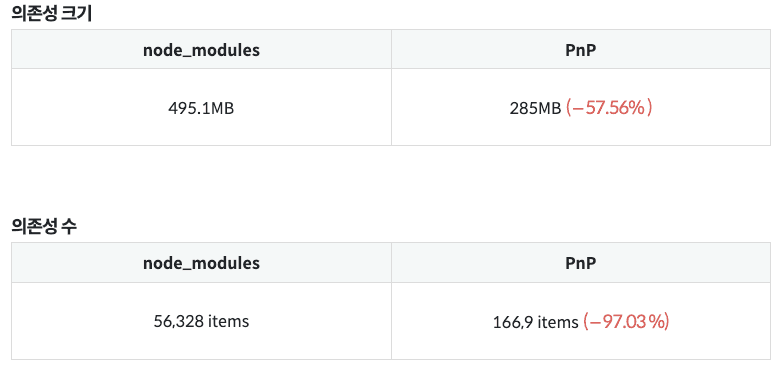Click the 495.1MB cell
Image resolution: width=780 pixels, height=366 pixels.
(201, 108)
